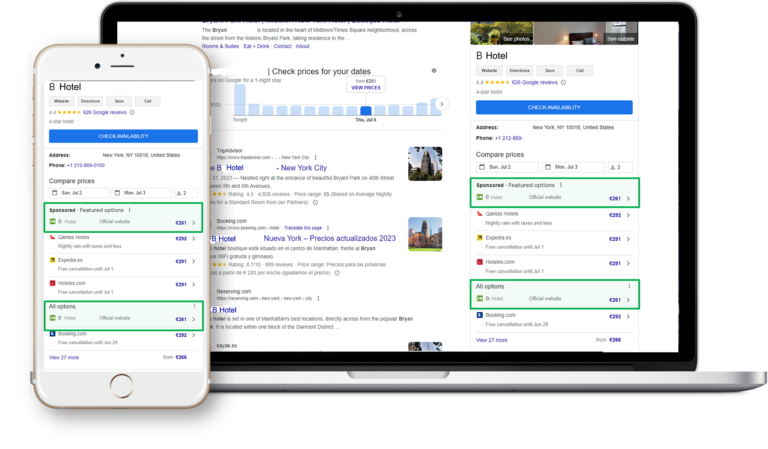Click Translate this page link
Viewport: 768px width, 449px height.
pyautogui.click(x=303, y=228)
